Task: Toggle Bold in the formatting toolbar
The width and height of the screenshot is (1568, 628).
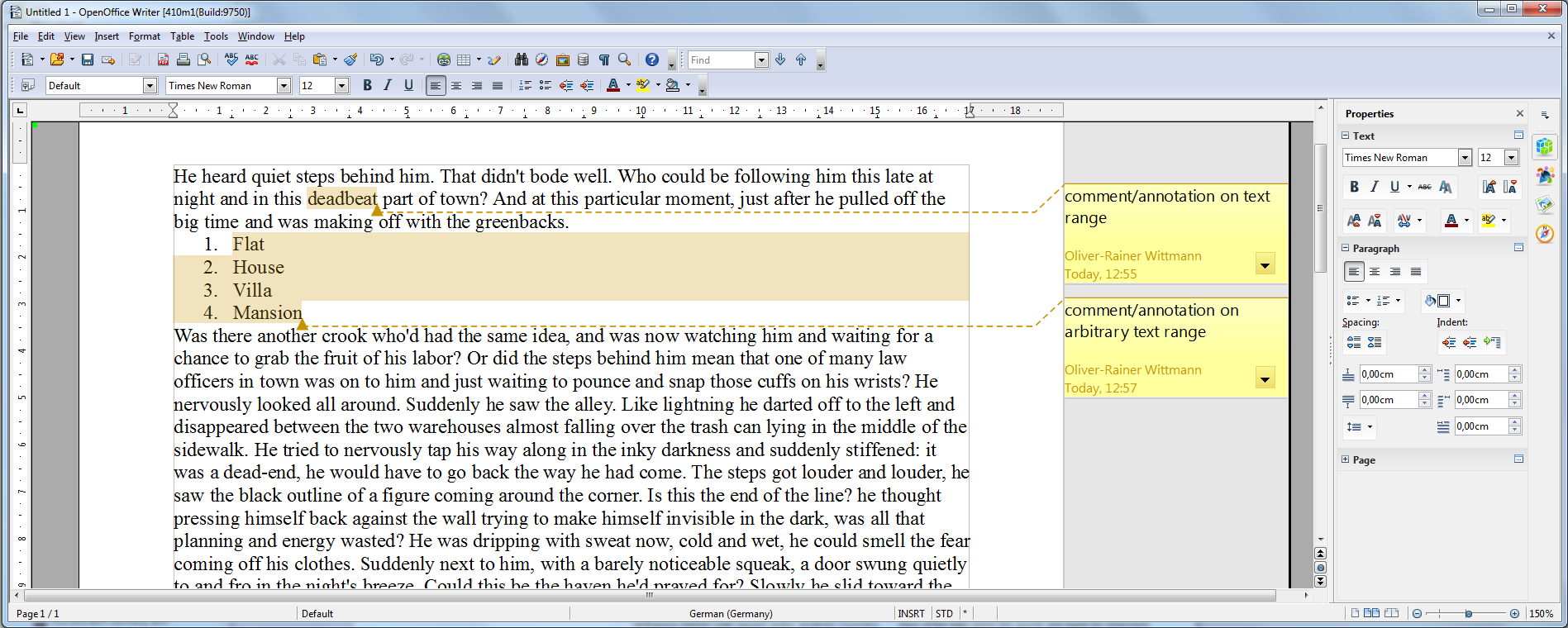Action: coord(367,85)
